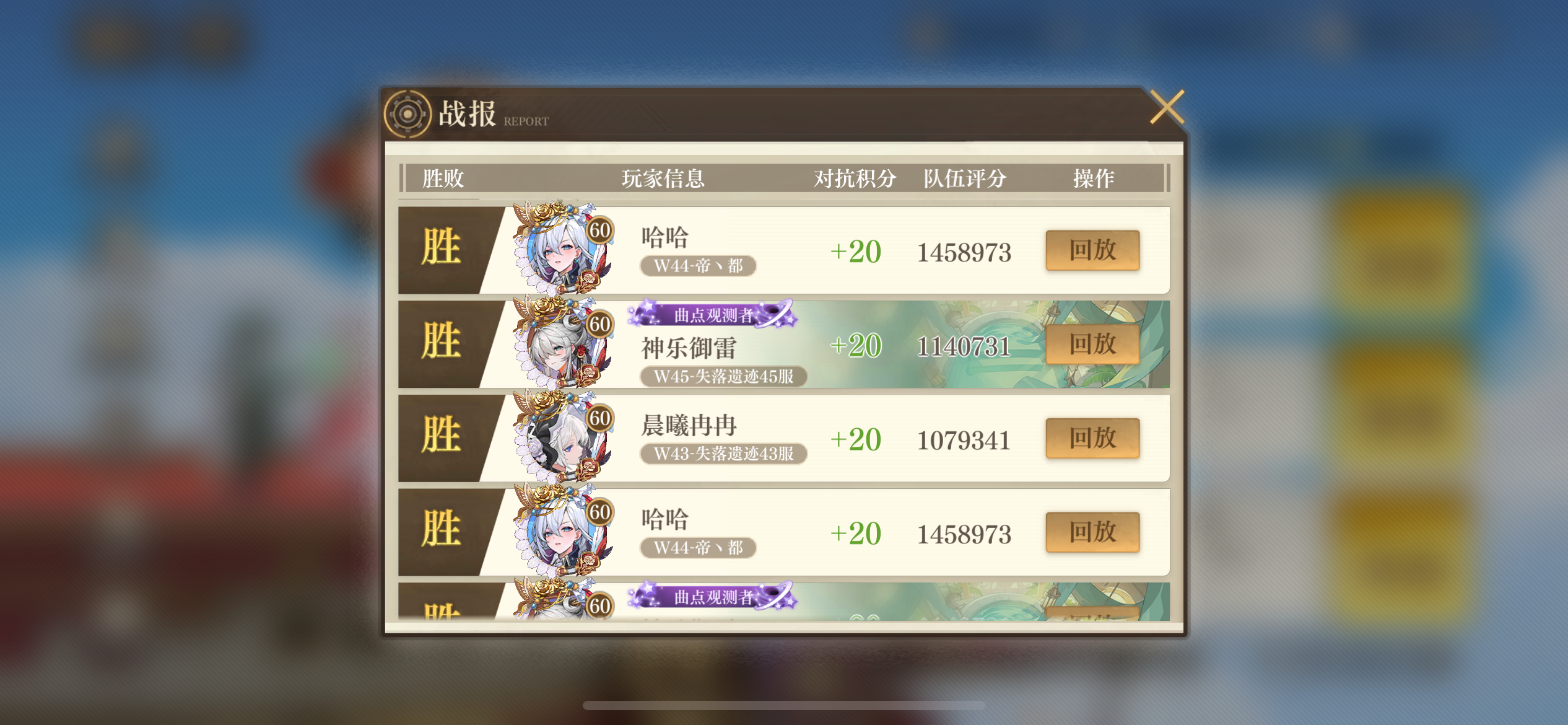Open 晨曦冉冉's player avatar

point(561,437)
